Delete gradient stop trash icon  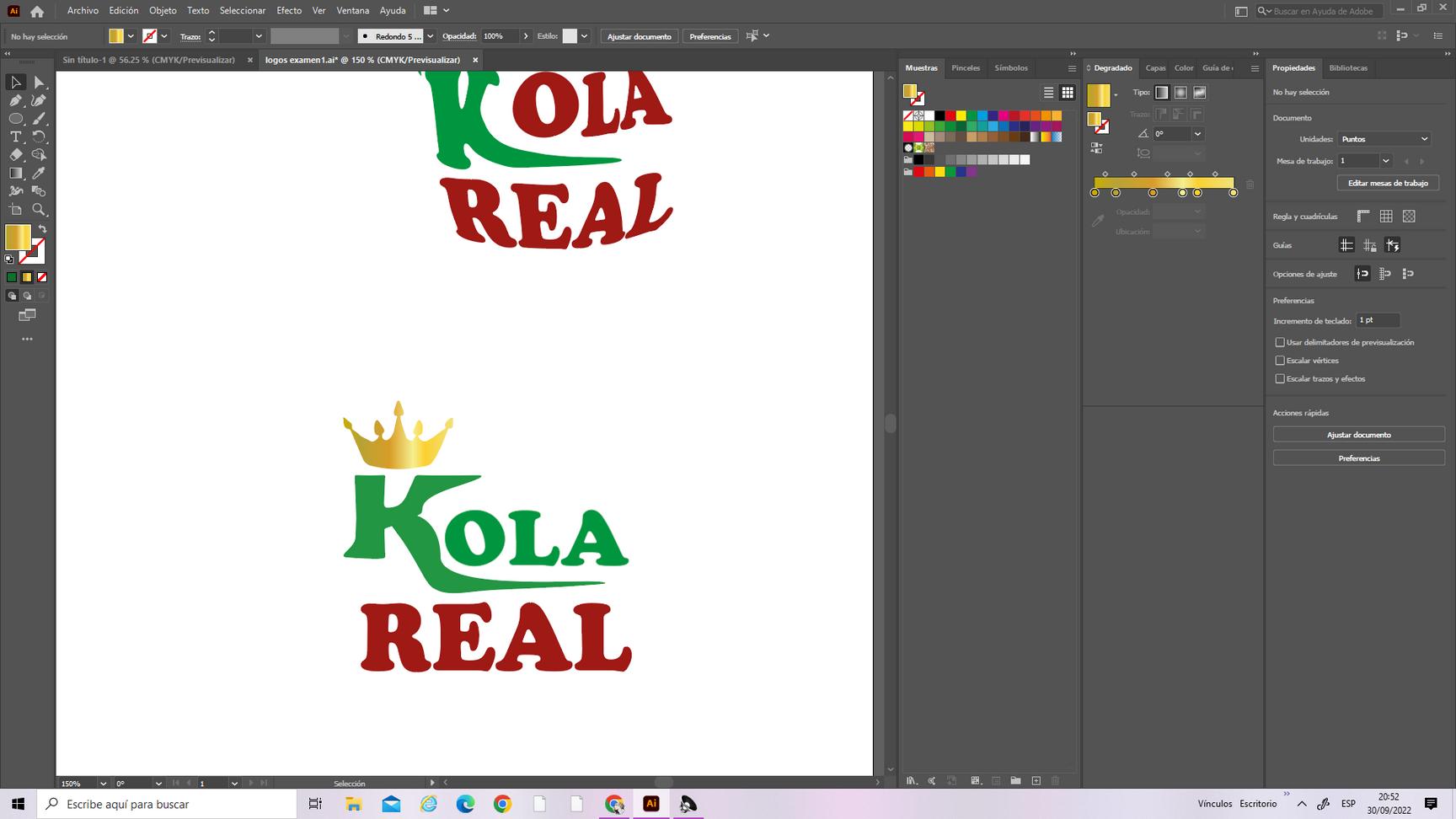click(1250, 185)
